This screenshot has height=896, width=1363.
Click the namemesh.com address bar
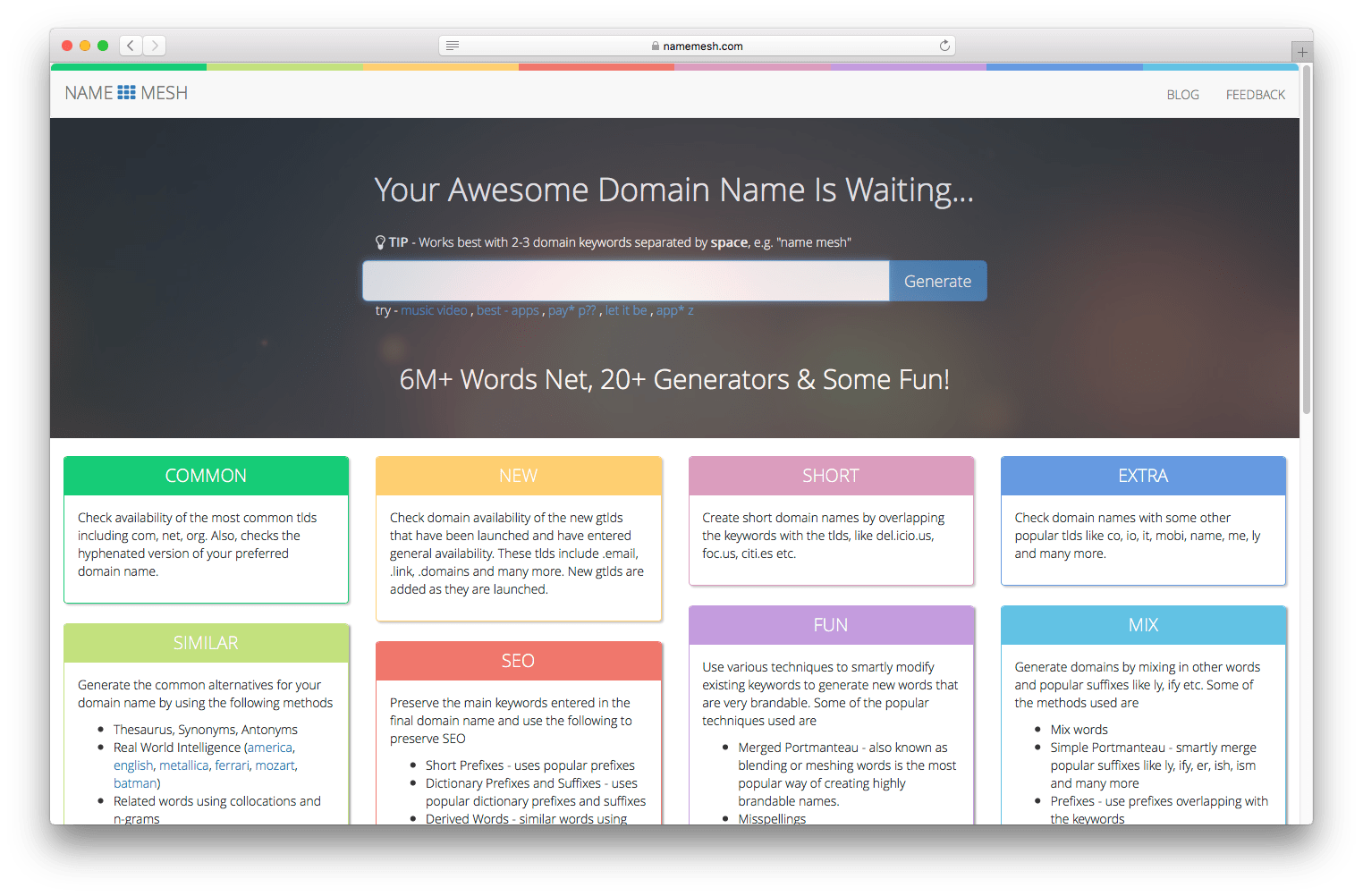(x=697, y=46)
